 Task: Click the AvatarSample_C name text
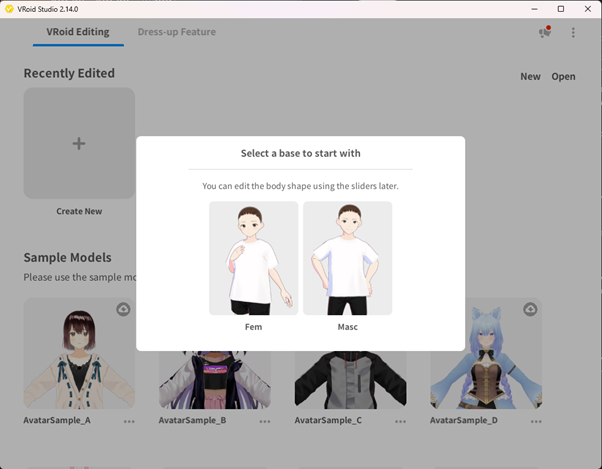click(x=328, y=420)
